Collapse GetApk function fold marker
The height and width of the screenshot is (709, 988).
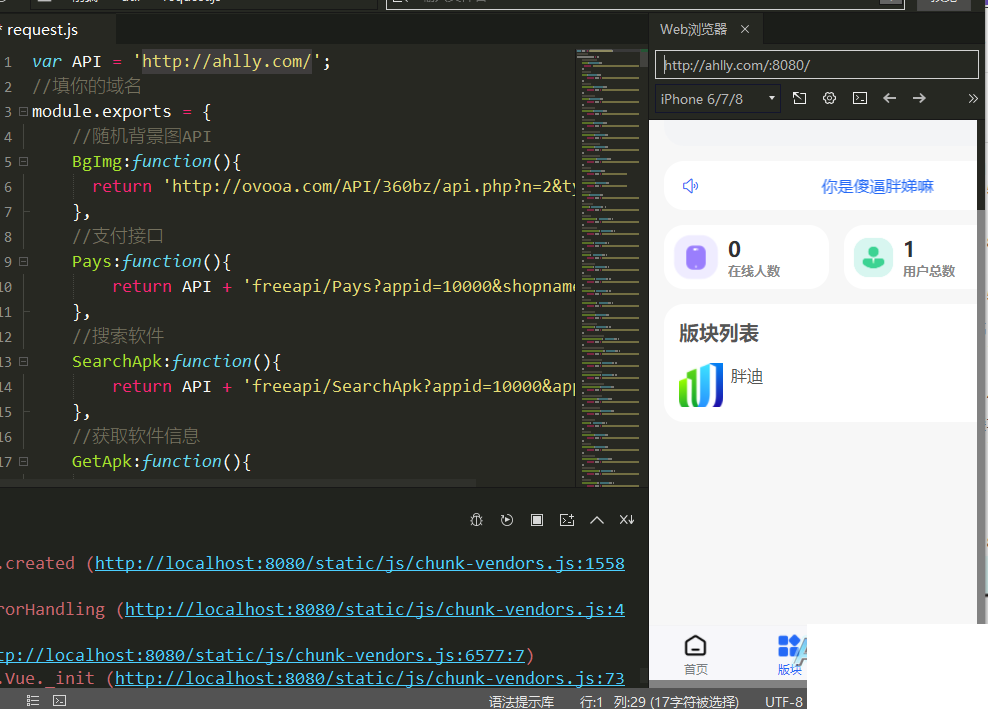(x=23, y=461)
